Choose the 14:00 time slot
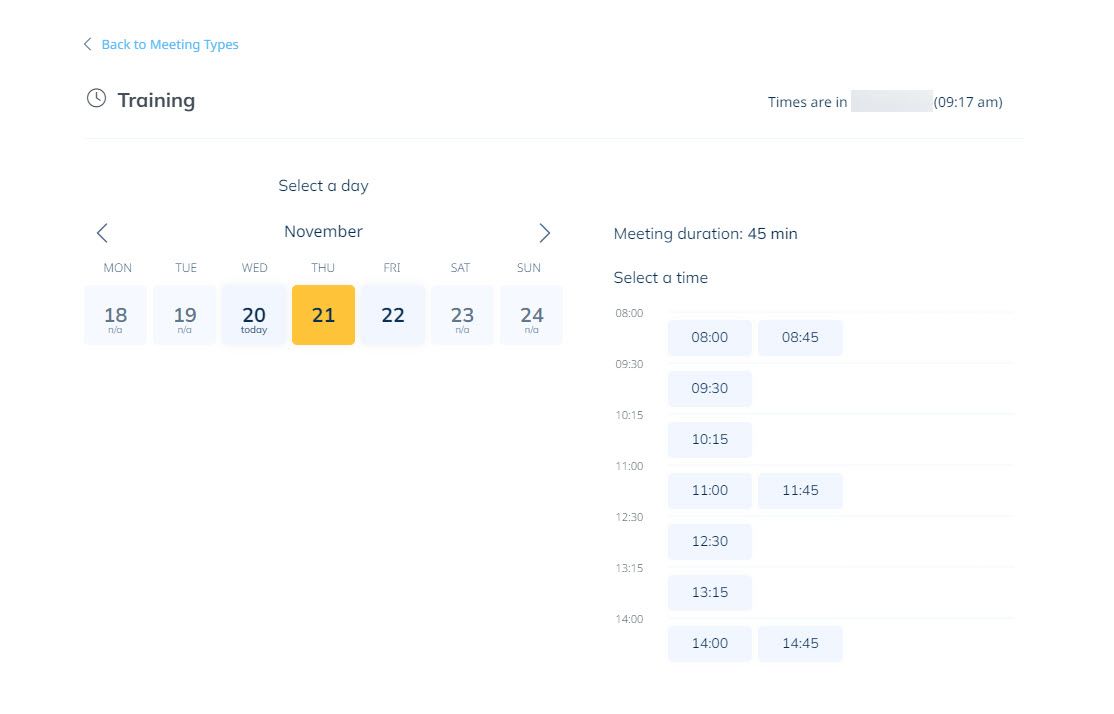 tap(709, 644)
